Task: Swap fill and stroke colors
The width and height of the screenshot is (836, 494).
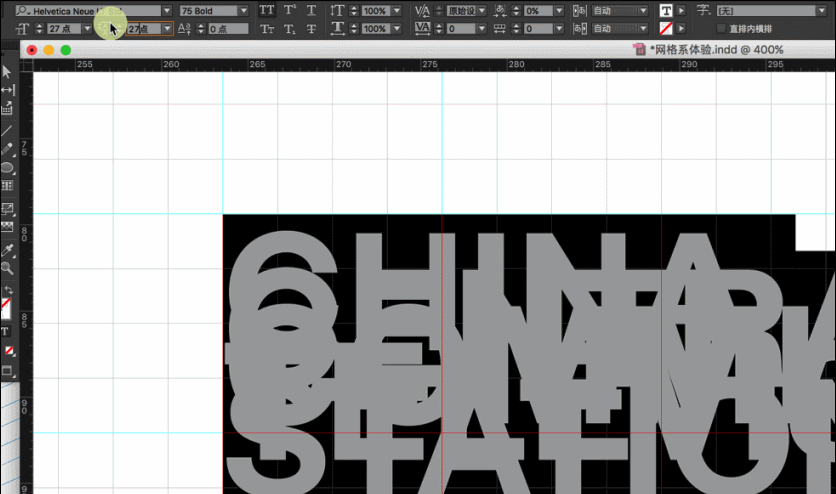Action: click(x=8, y=290)
